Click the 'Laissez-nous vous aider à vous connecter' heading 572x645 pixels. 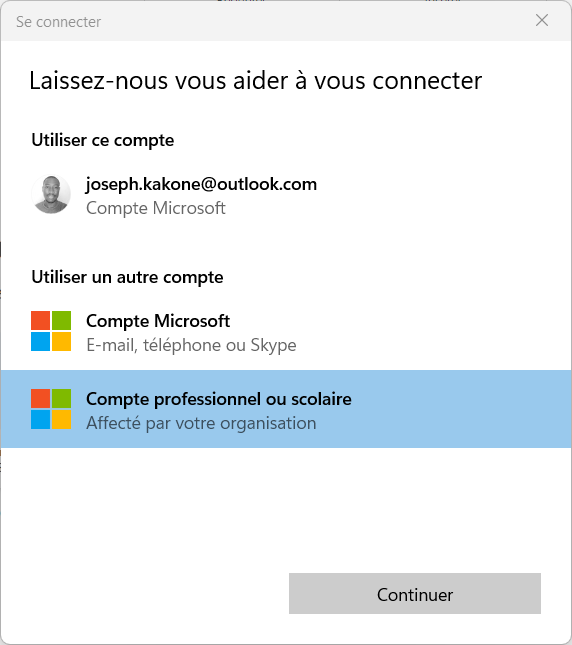click(255, 81)
